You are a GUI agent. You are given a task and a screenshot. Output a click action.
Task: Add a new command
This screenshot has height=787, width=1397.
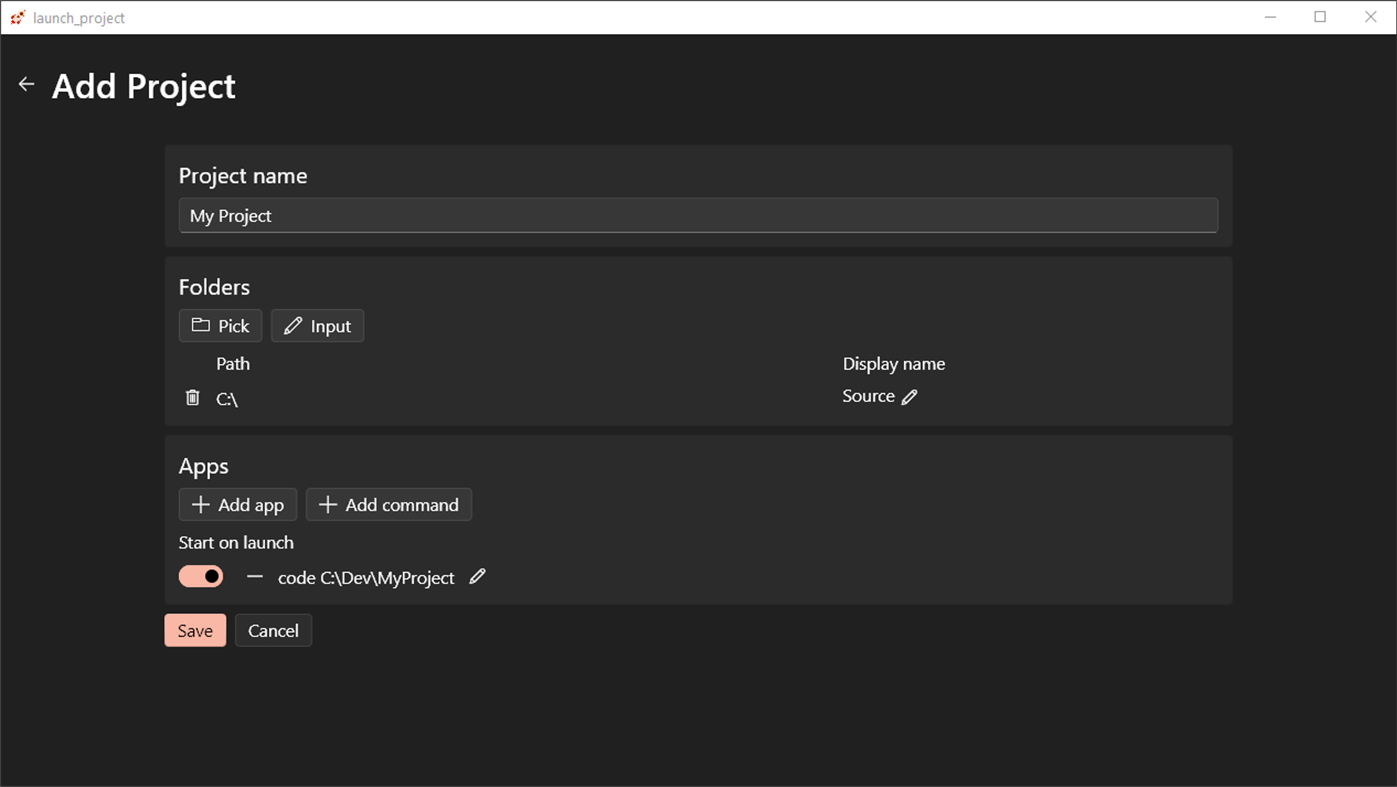pyautogui.click(x=389, y=505)
